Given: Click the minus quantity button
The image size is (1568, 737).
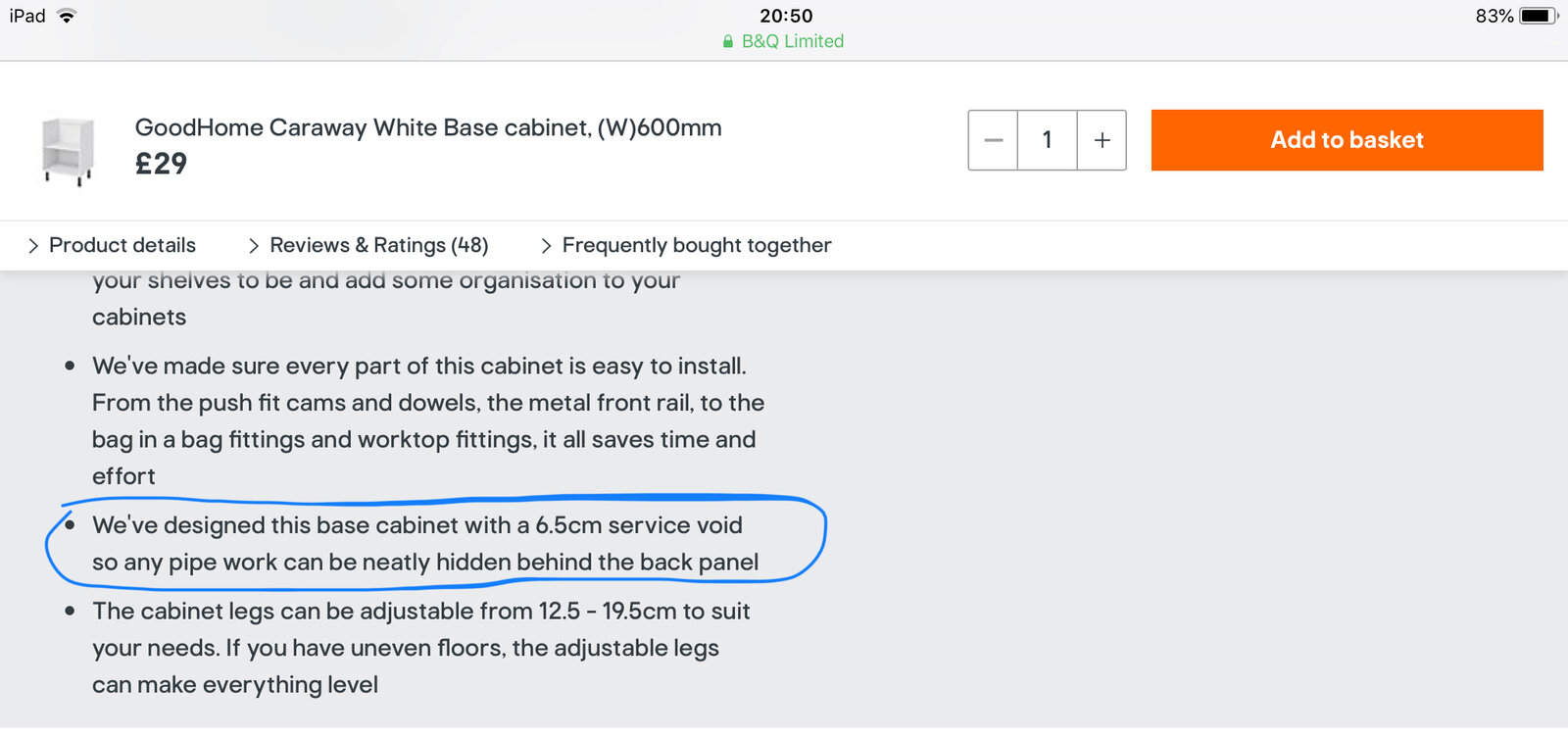Looking at the screenshot, I should click(993, 140).
